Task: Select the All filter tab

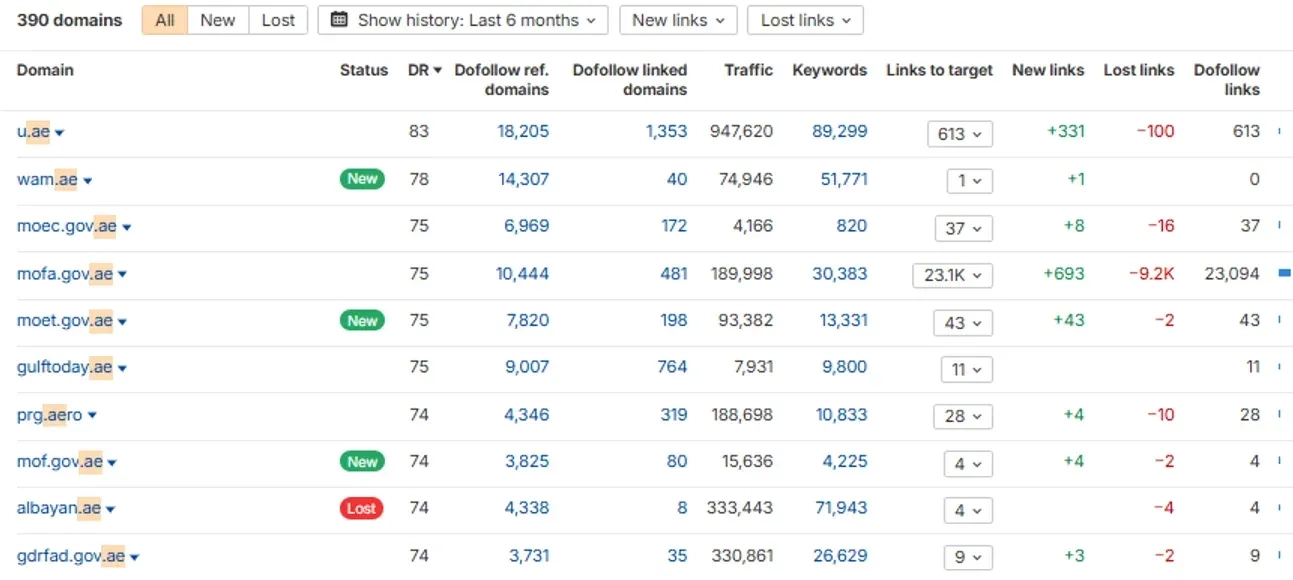Action: click(x=165, y=20)
